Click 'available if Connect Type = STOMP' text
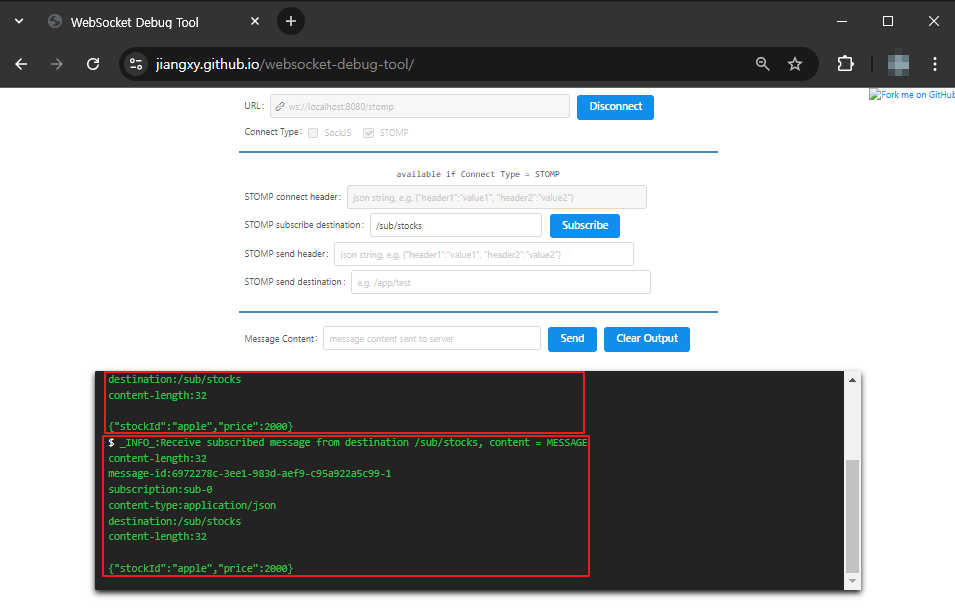The height and width of the screenshot is (615, 955). [x=478, y=174]
